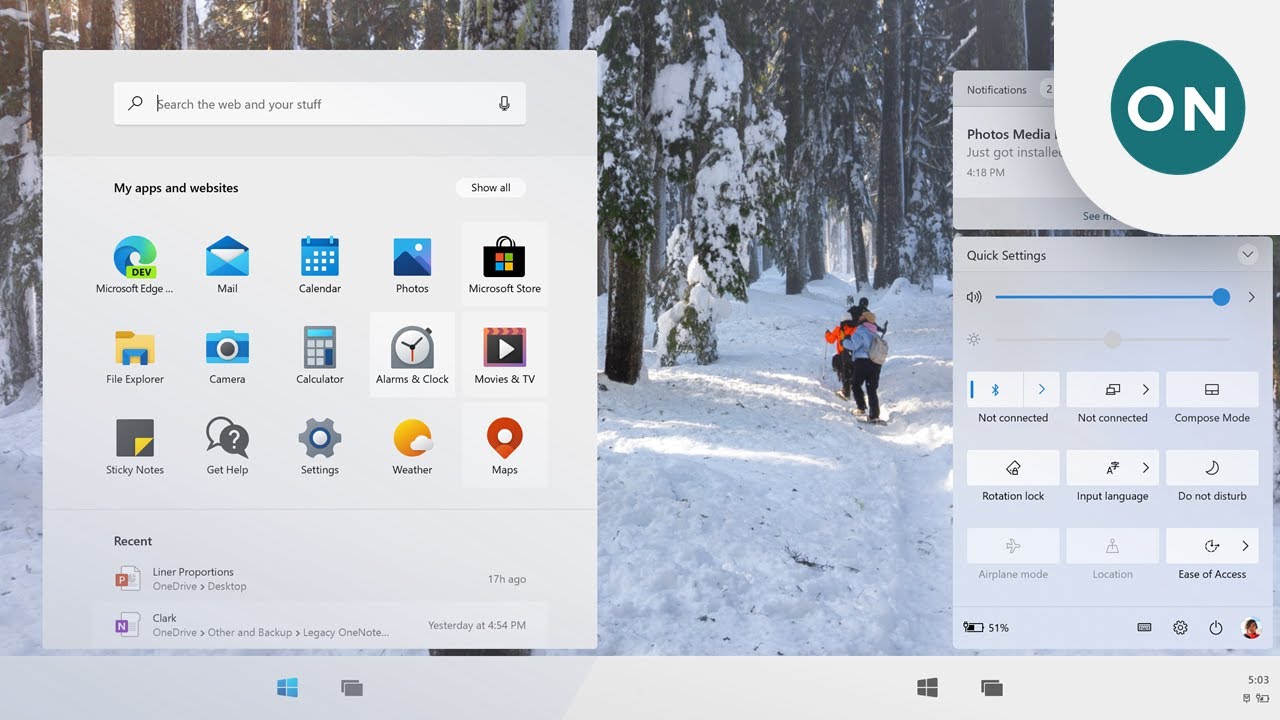The height and width of the screenshot is (720, 1280).
Task: Open the Calendar app
Action: pos(320,265)
